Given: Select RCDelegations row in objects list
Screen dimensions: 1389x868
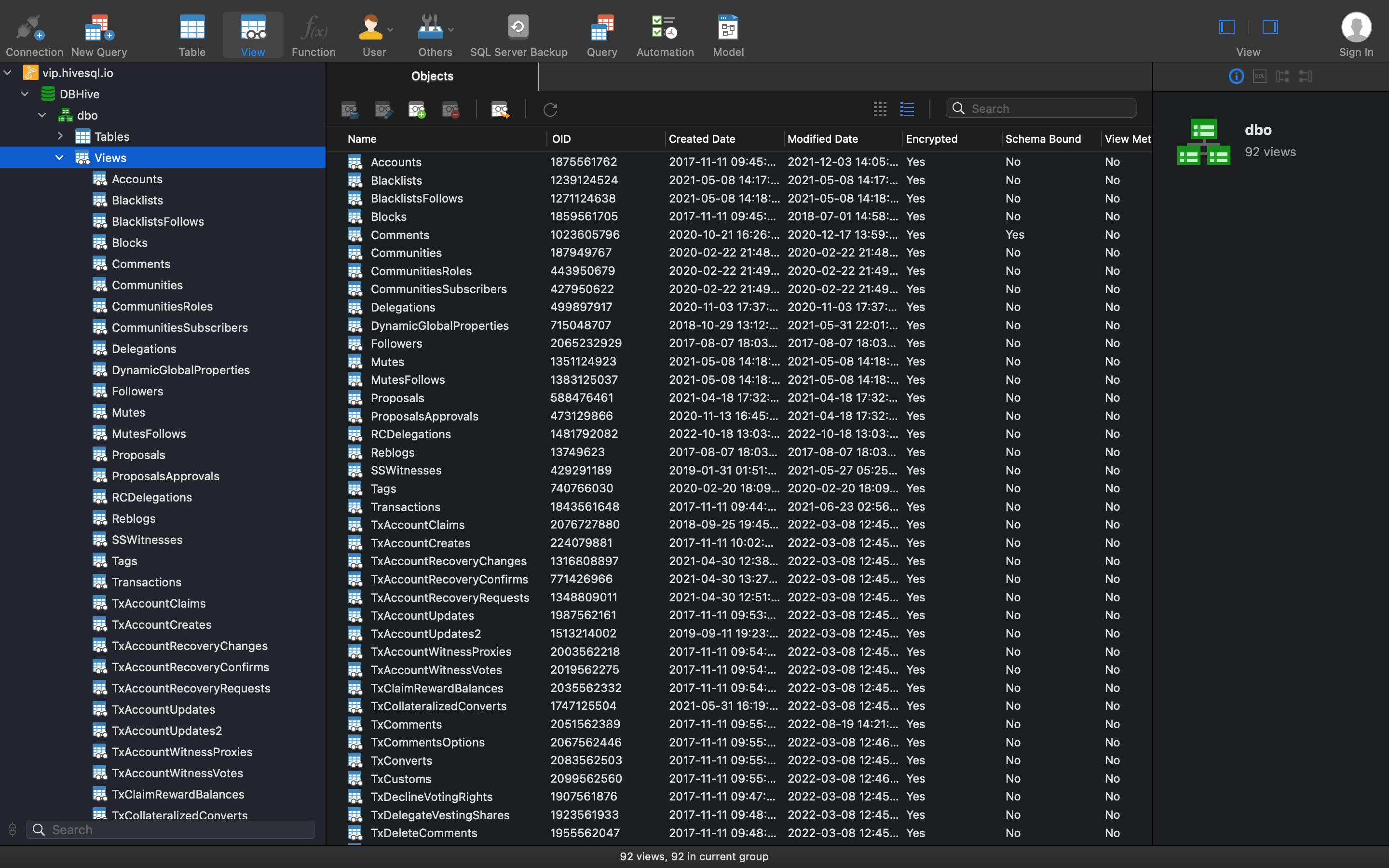Looking at the screenshot, I should 740,434.
